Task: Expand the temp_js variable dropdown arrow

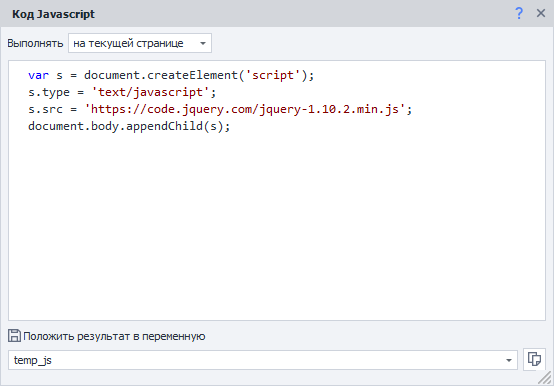Action: pyautogui.click(x=509, y=360)
